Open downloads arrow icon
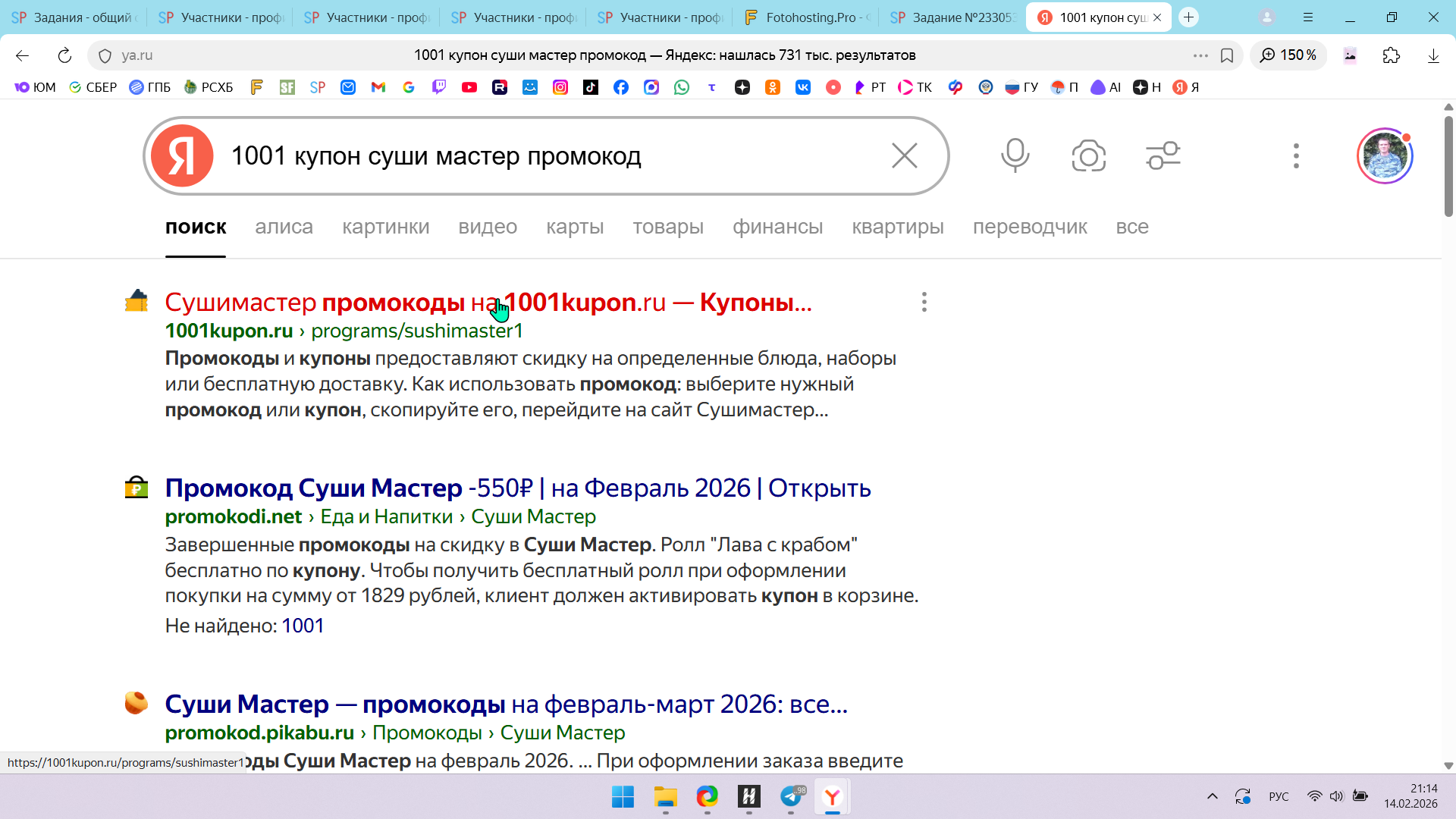The width and height of the screenshot is (1456, 819). 1433,55
